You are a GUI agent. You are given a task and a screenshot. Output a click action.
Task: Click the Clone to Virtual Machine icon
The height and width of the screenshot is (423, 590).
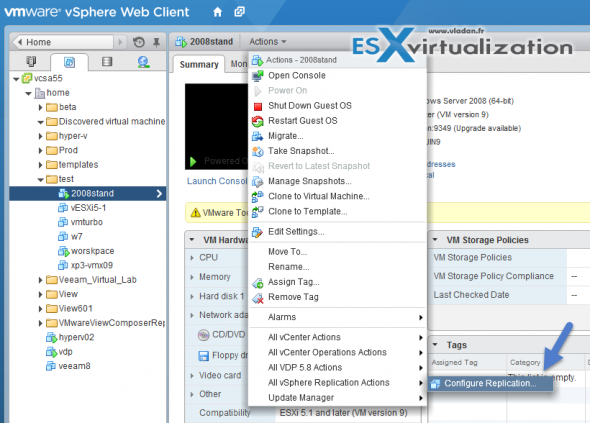[258, 196]
